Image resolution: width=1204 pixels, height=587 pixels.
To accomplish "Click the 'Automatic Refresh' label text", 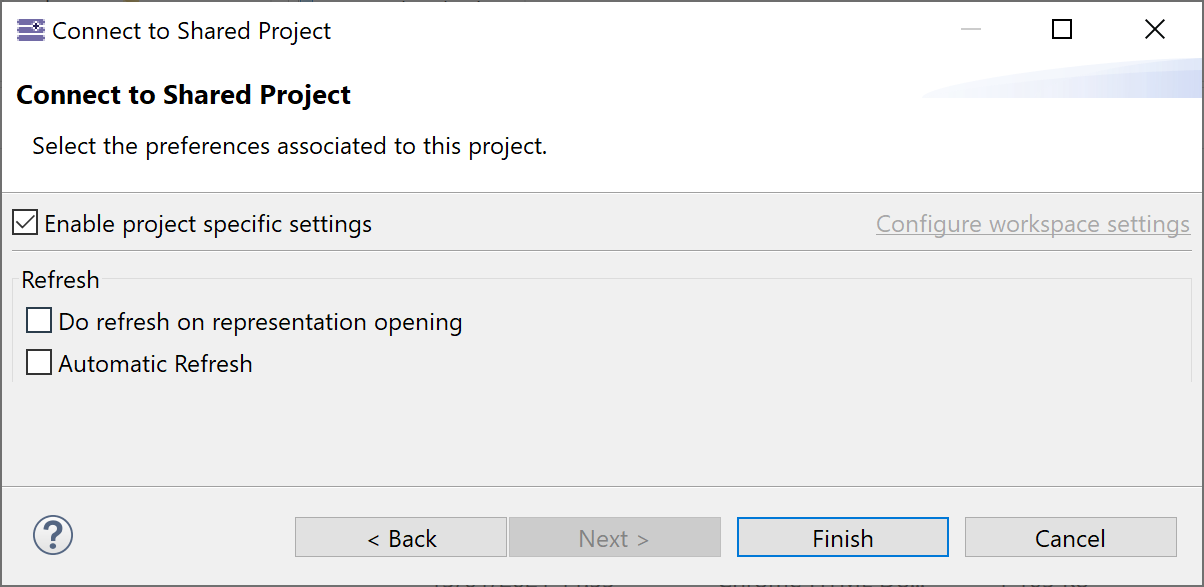I will (x=155, y=364).
